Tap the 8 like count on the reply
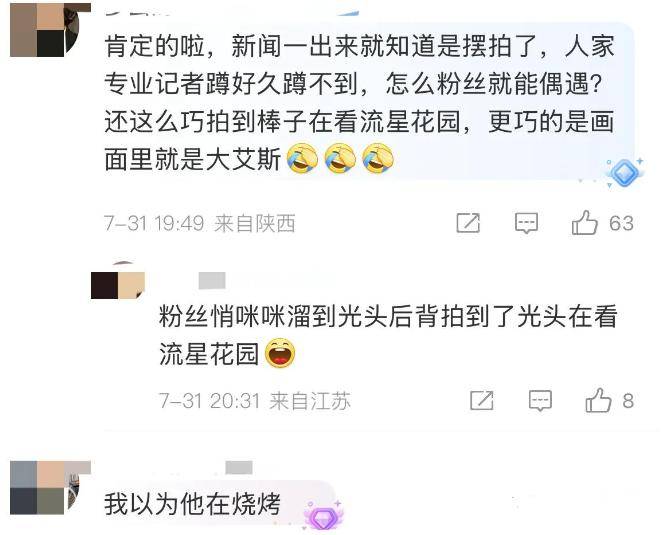 pyautogui.click(x=628, y=401)
